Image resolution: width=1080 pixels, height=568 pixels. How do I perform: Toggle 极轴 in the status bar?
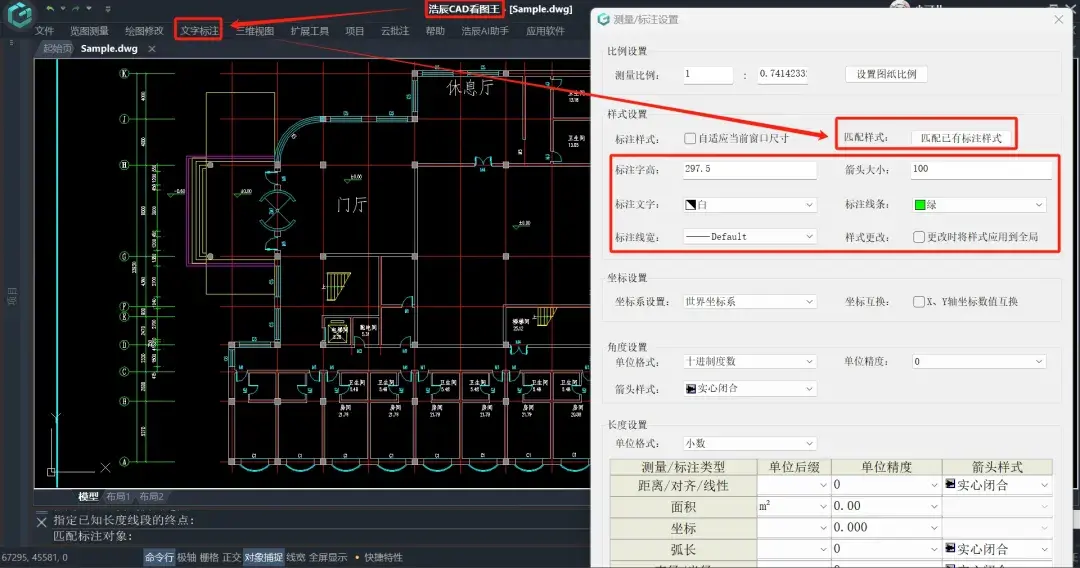(x=186, y=557)
